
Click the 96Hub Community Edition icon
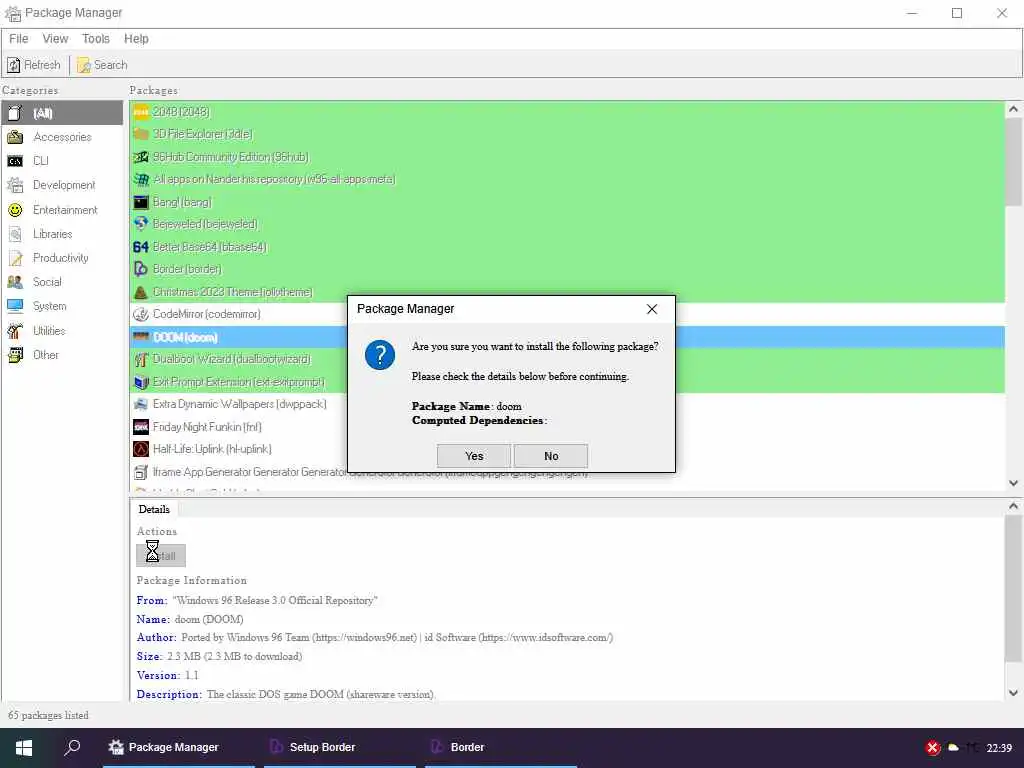(x=141, y=157)
